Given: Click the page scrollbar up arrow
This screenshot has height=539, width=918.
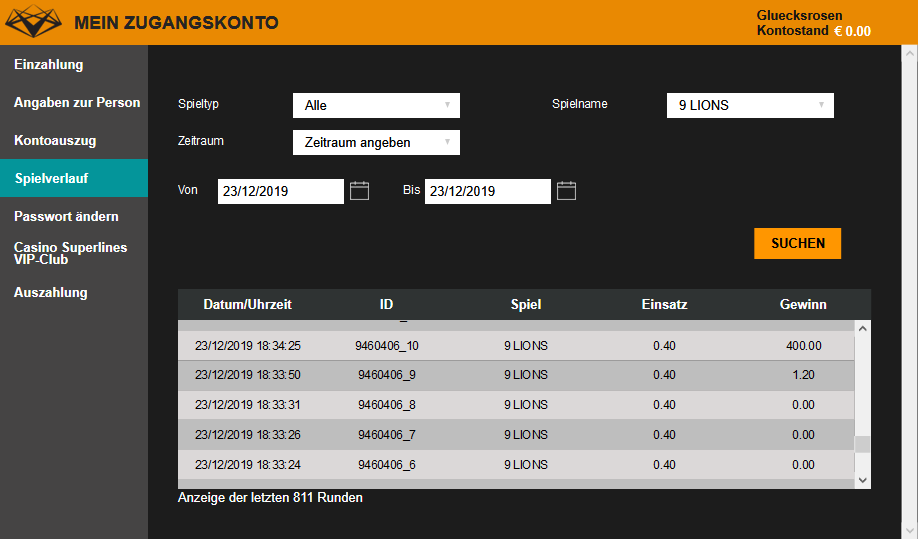Looking at the screenshot, I should (x=909, y=53).
